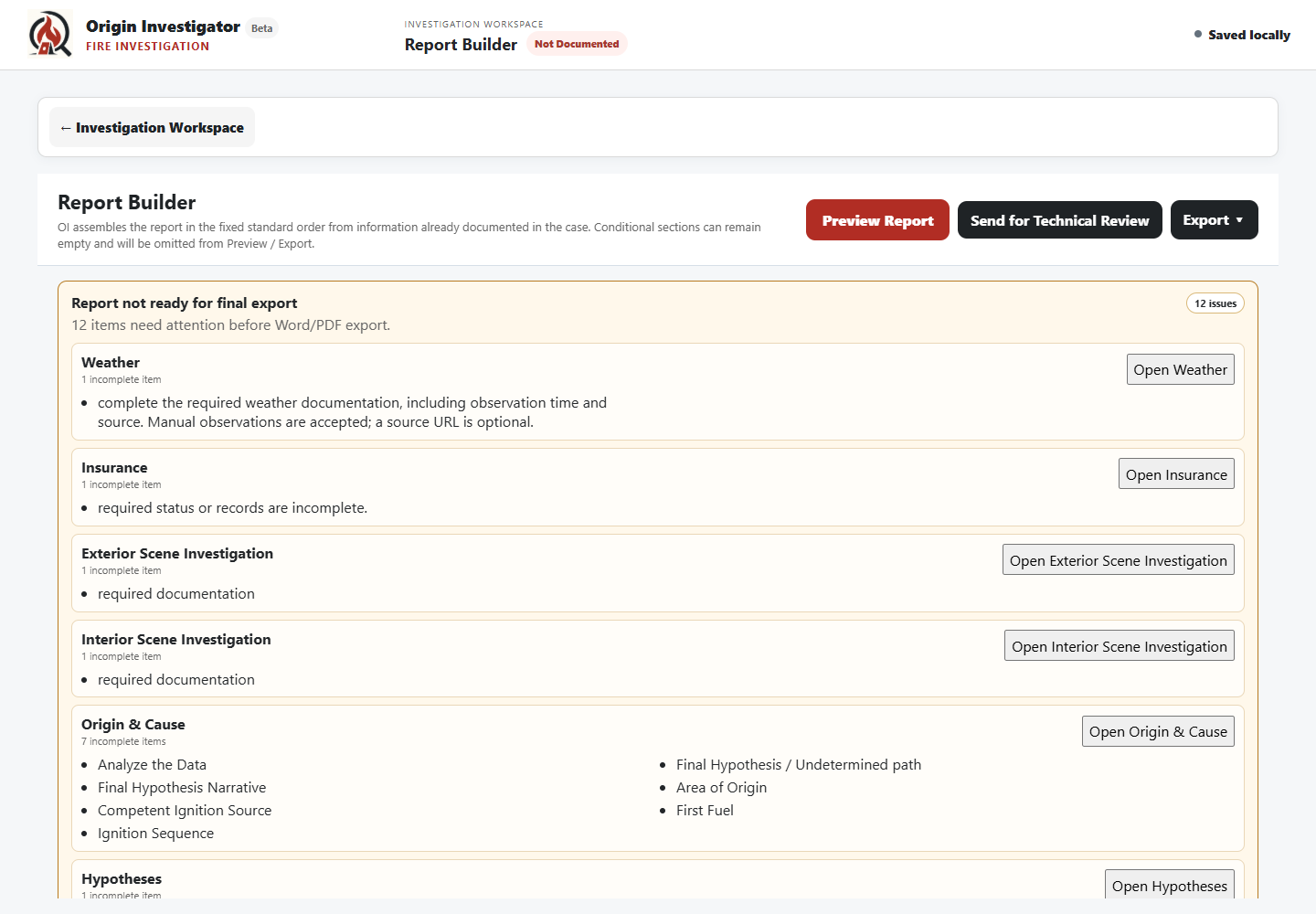Click the Origin Investigator flame logo

49,34
